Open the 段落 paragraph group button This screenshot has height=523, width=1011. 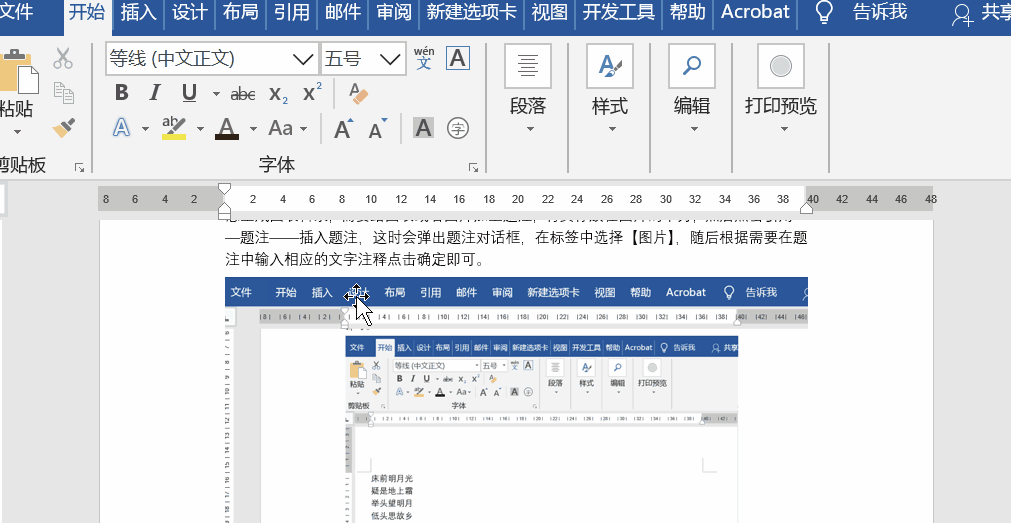coord(528,89)
